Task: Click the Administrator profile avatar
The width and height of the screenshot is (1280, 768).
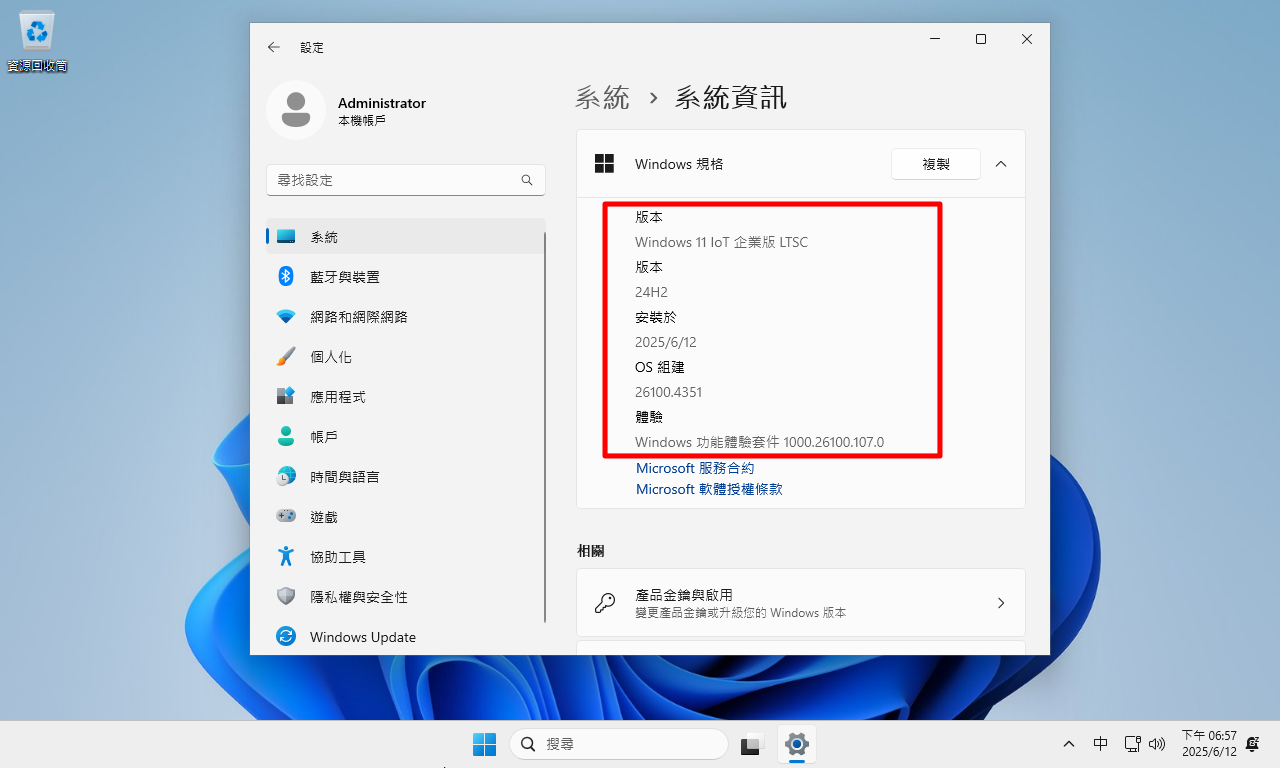Action: pyautogui.click(x=296, y=110)
